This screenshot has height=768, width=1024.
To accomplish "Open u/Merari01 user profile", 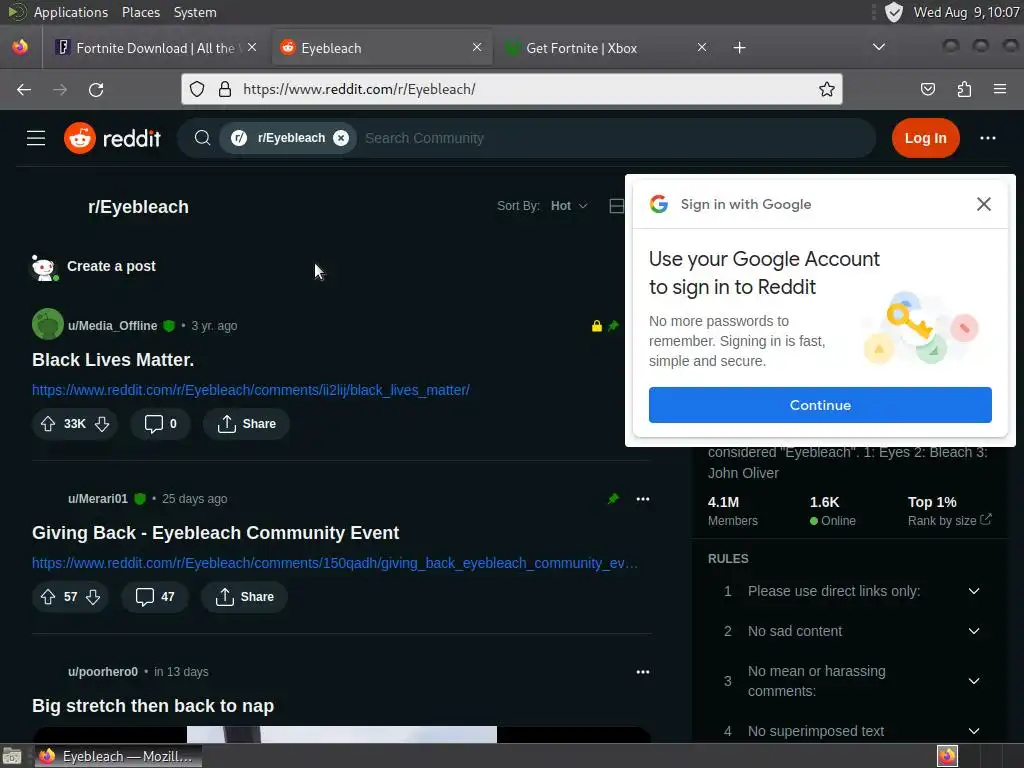I will (98, 498).
